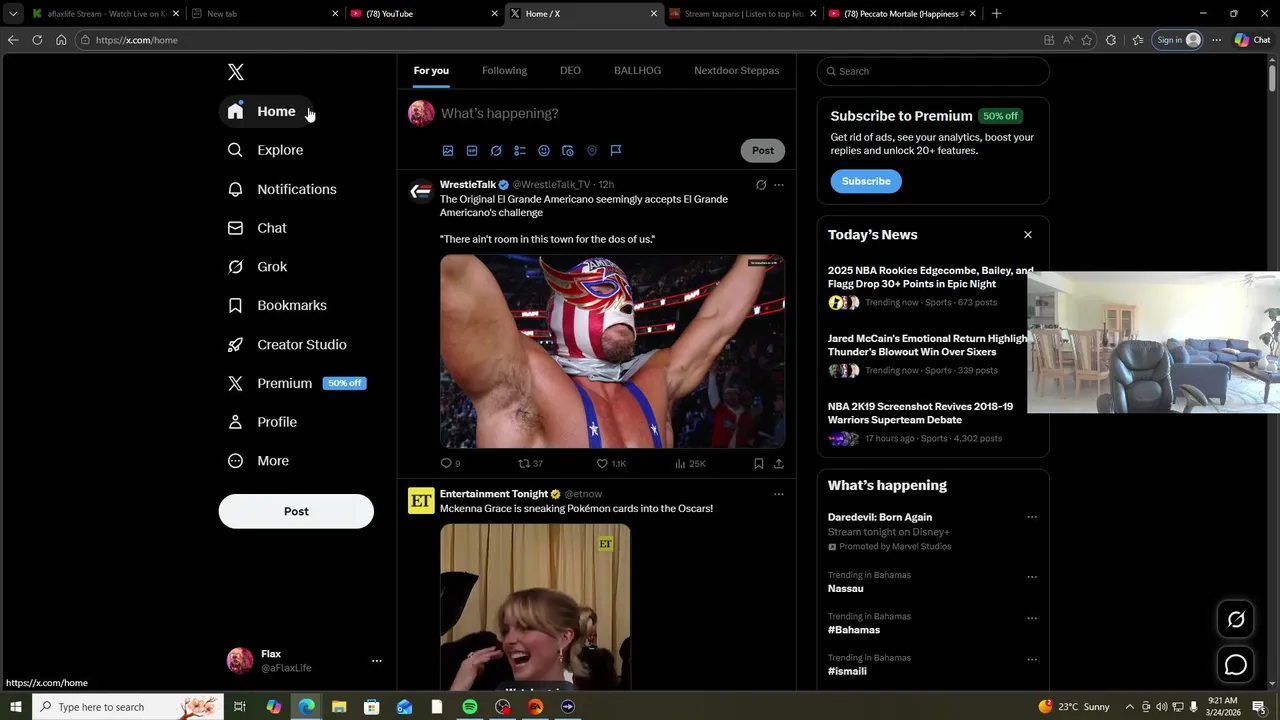Open Entertainment Tonight profile name
The image size is (1280, 720).
pyautogui.click(x=494, y=494)
